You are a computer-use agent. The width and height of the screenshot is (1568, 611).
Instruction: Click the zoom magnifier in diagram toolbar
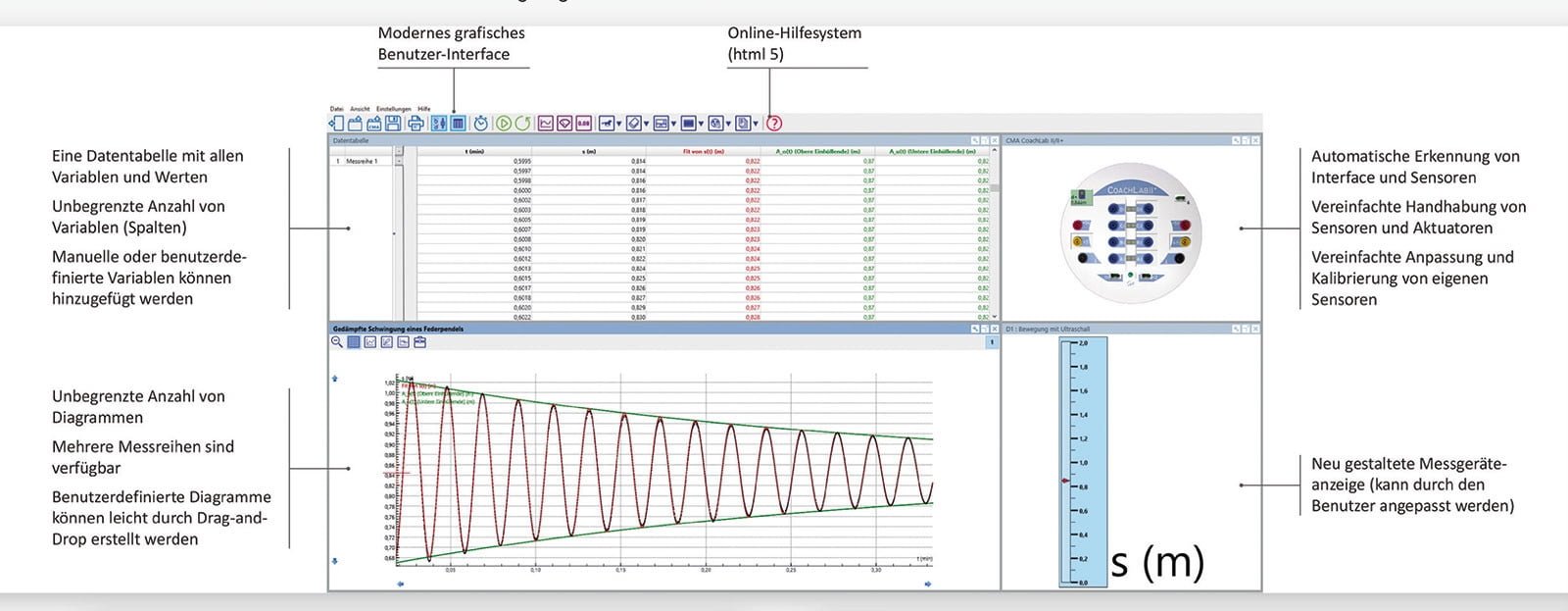[337, 342]
